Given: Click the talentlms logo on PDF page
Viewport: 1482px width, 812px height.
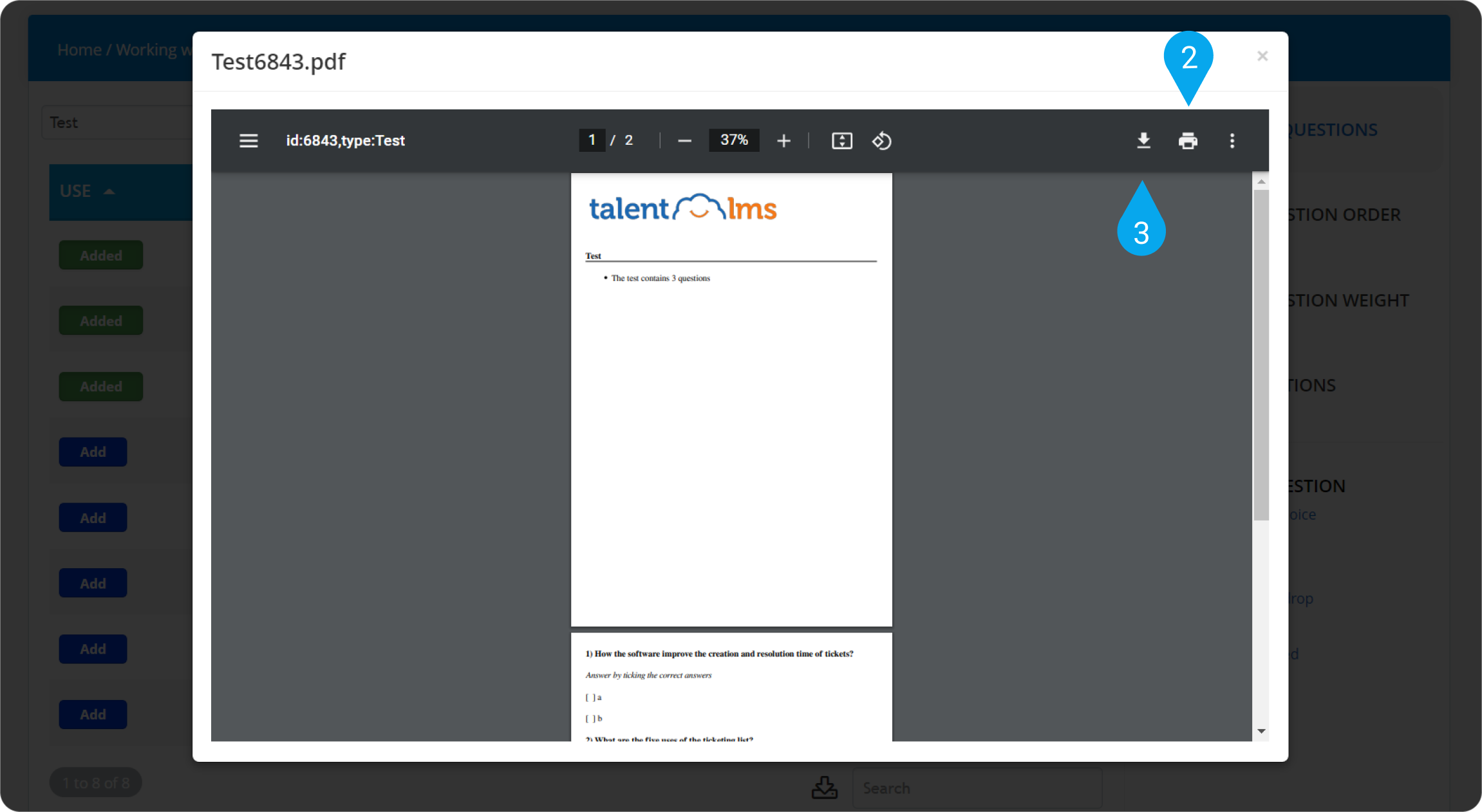Looking at the screenshot, I should coord(683,208).
